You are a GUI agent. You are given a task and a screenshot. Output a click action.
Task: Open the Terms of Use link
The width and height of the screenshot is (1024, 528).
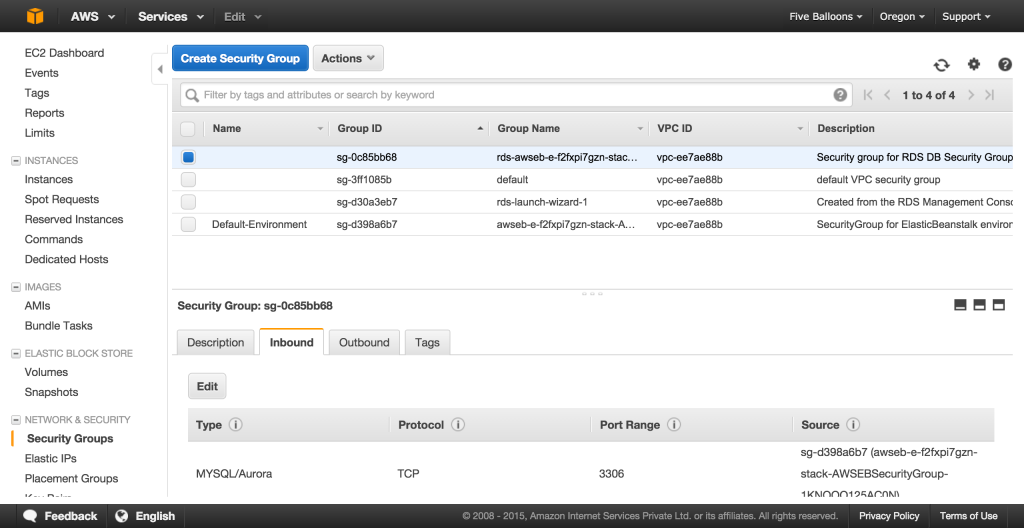[968, 516]
